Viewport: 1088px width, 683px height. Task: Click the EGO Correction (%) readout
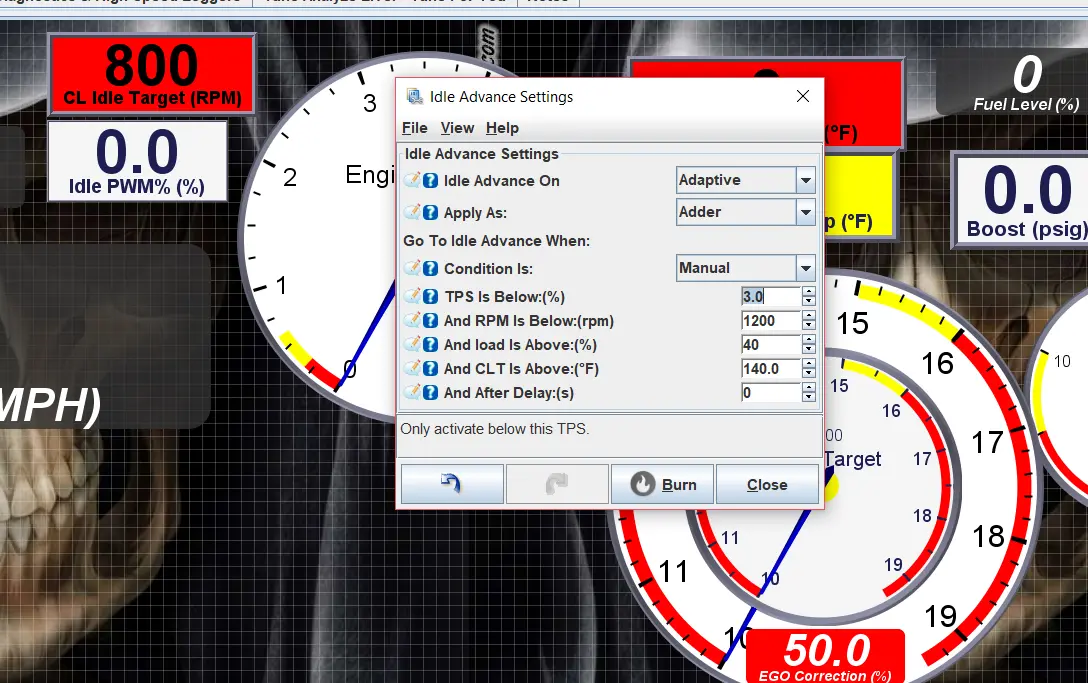[x=825, y=657]
